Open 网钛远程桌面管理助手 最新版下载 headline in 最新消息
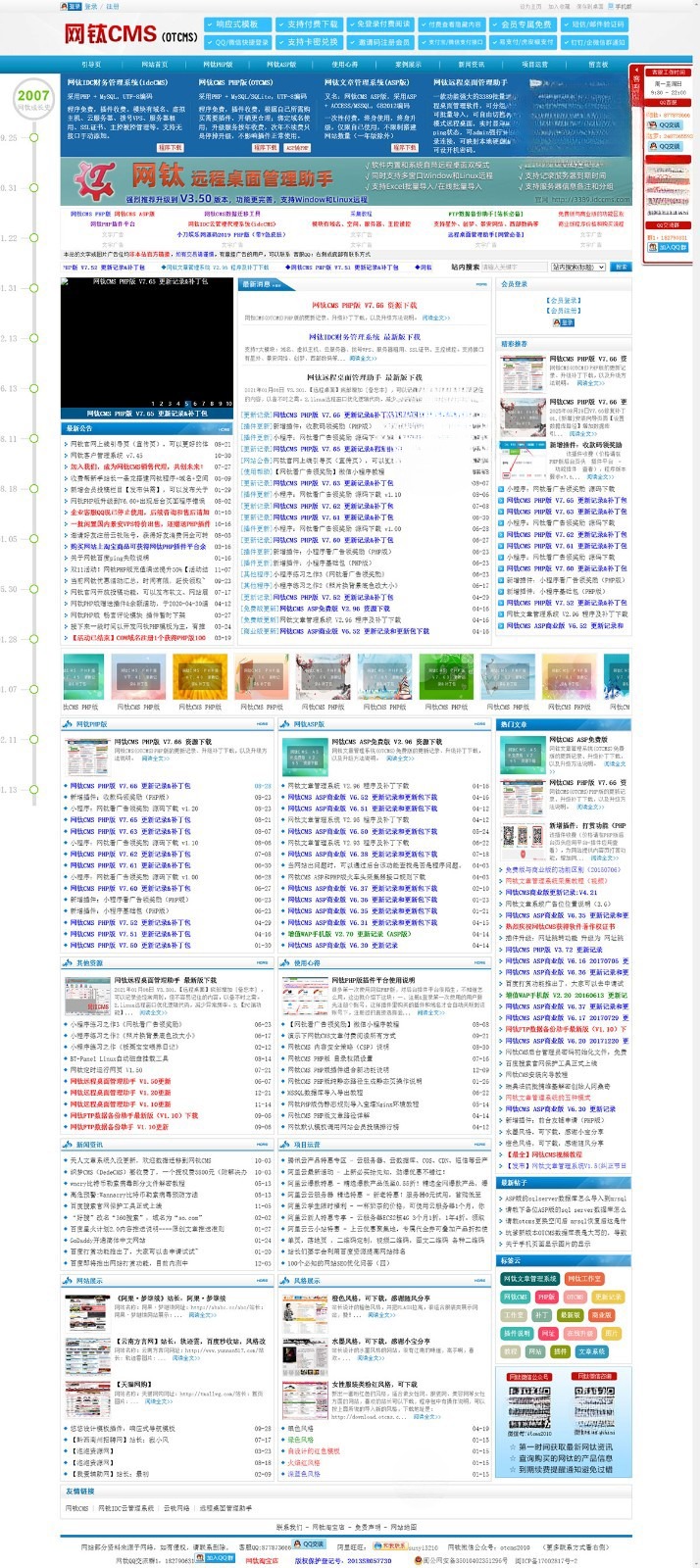The height and width of the screenshot is (1568, 700). [x=364, y=377]
